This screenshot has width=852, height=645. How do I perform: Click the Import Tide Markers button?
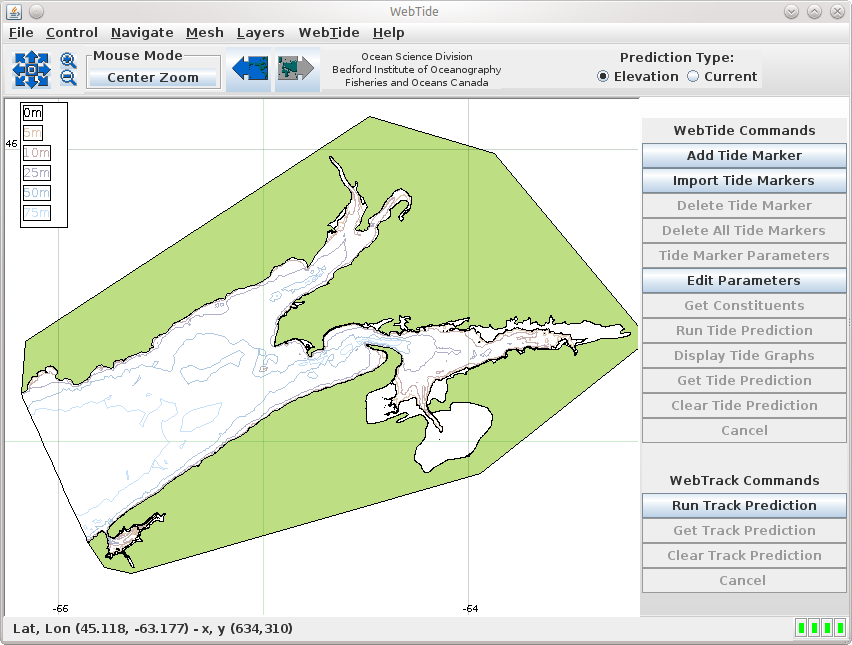click(744, 181)
